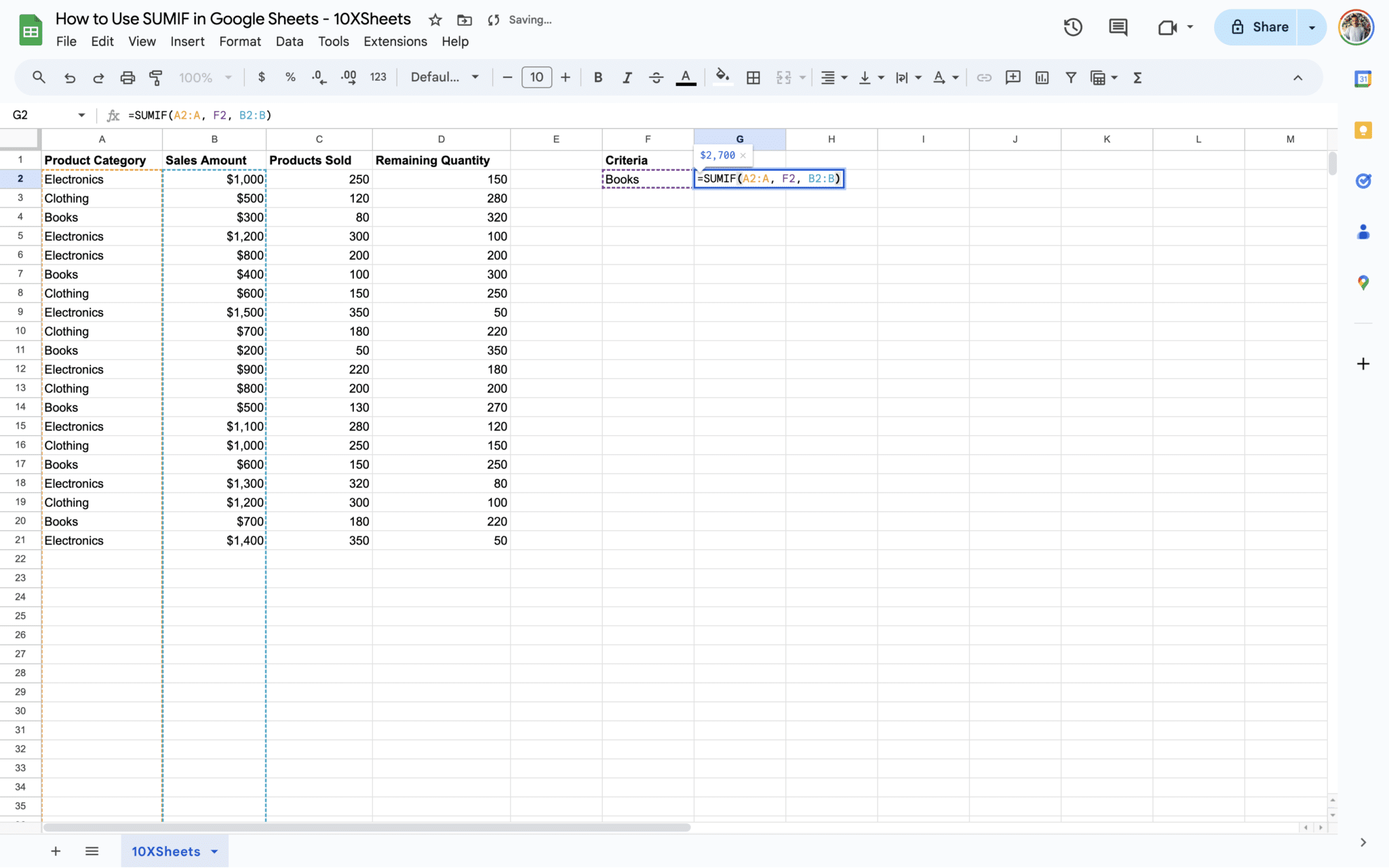Open Google Keep in side panel
This screenshot has width=1389, height=868.
click(1363, 130)
